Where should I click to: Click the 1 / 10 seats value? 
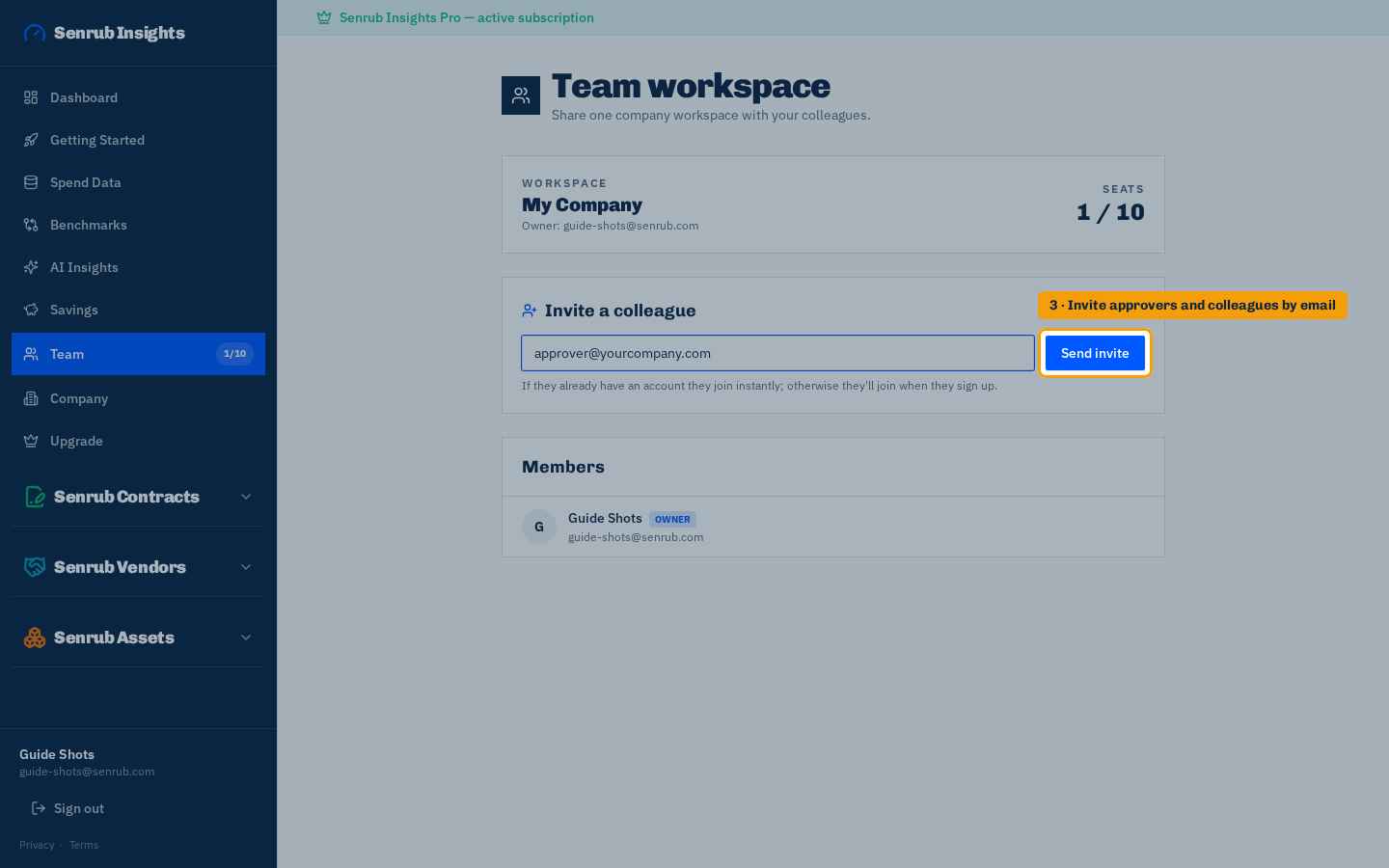[1110, 212]
